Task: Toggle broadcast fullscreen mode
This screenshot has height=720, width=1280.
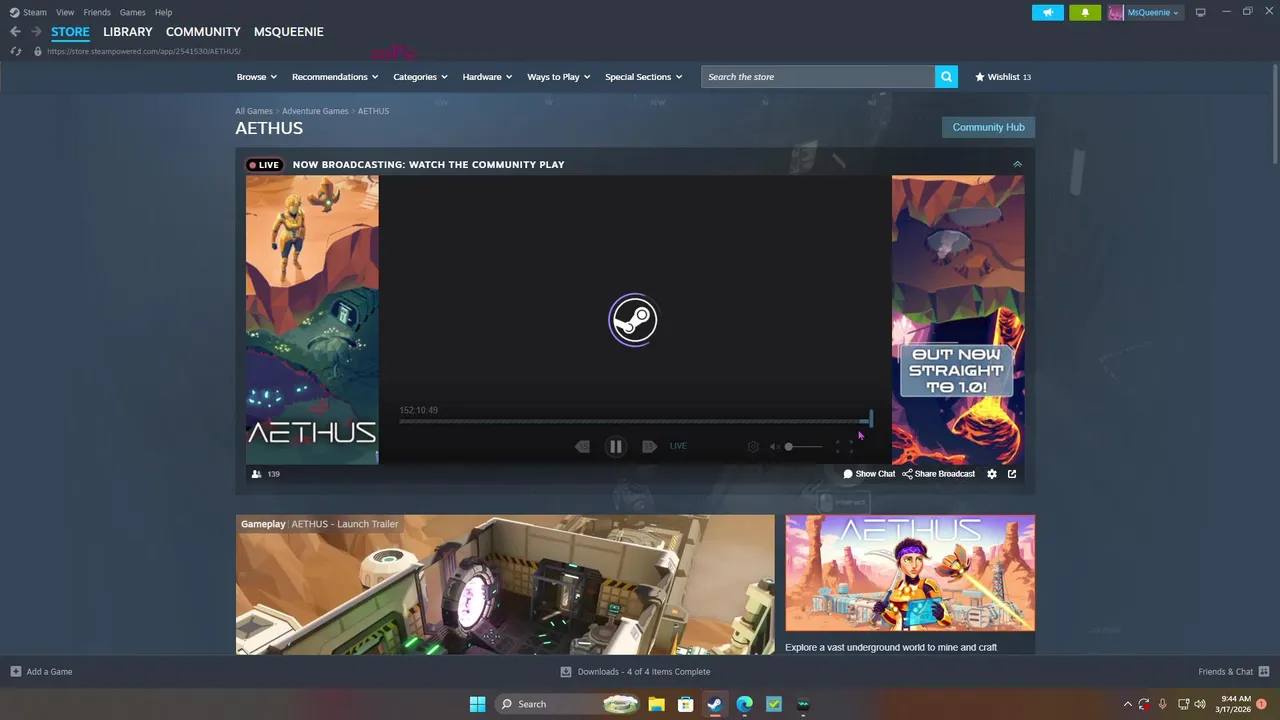Action: (x=844, y=447)
